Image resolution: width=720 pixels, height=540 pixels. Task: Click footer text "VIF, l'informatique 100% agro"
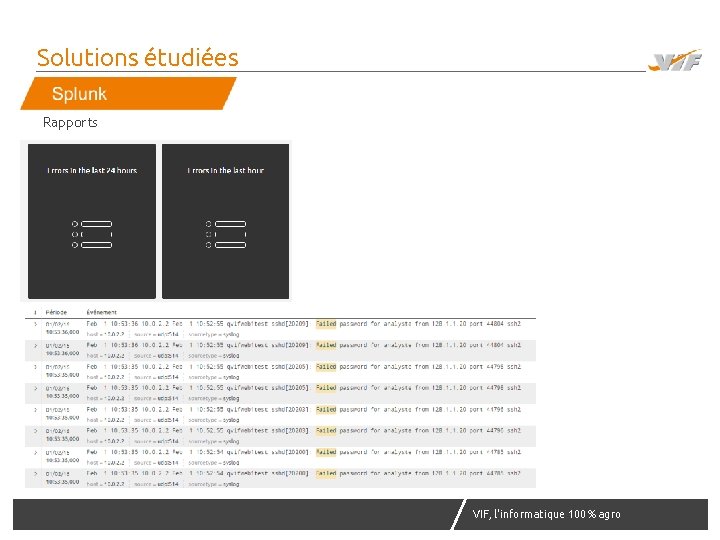click(546, 514)
